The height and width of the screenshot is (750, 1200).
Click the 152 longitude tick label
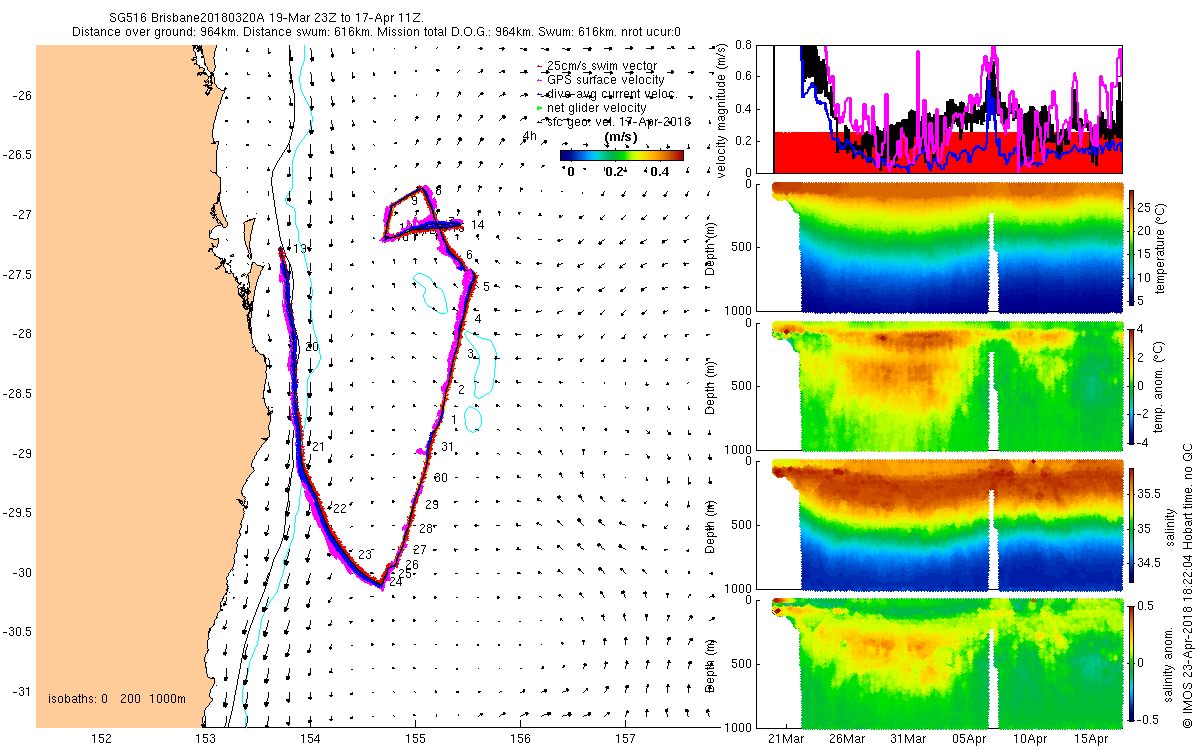click(x=101, y=739)
